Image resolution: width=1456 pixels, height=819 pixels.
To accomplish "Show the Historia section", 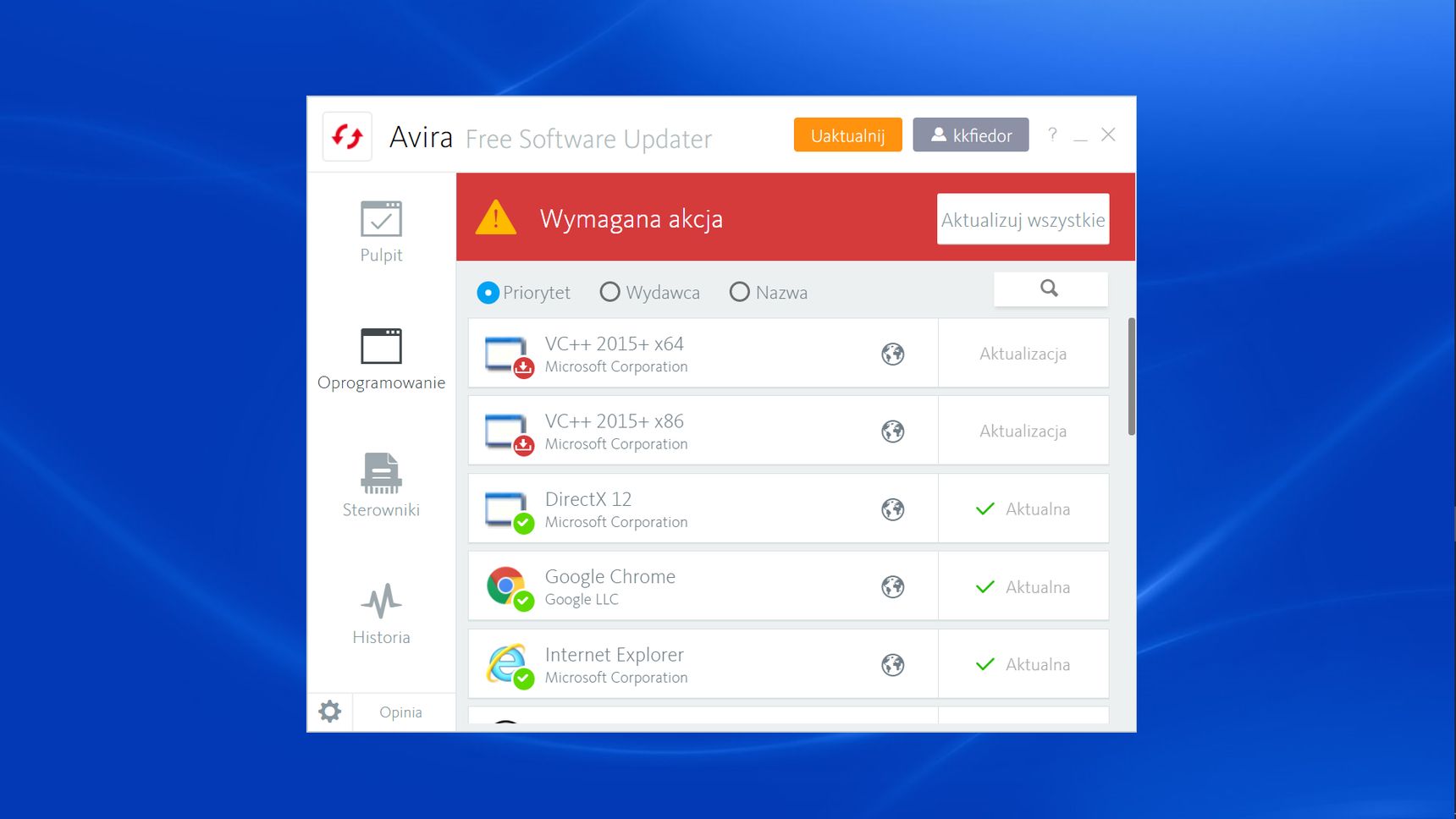I will click(x=381, y=614).
